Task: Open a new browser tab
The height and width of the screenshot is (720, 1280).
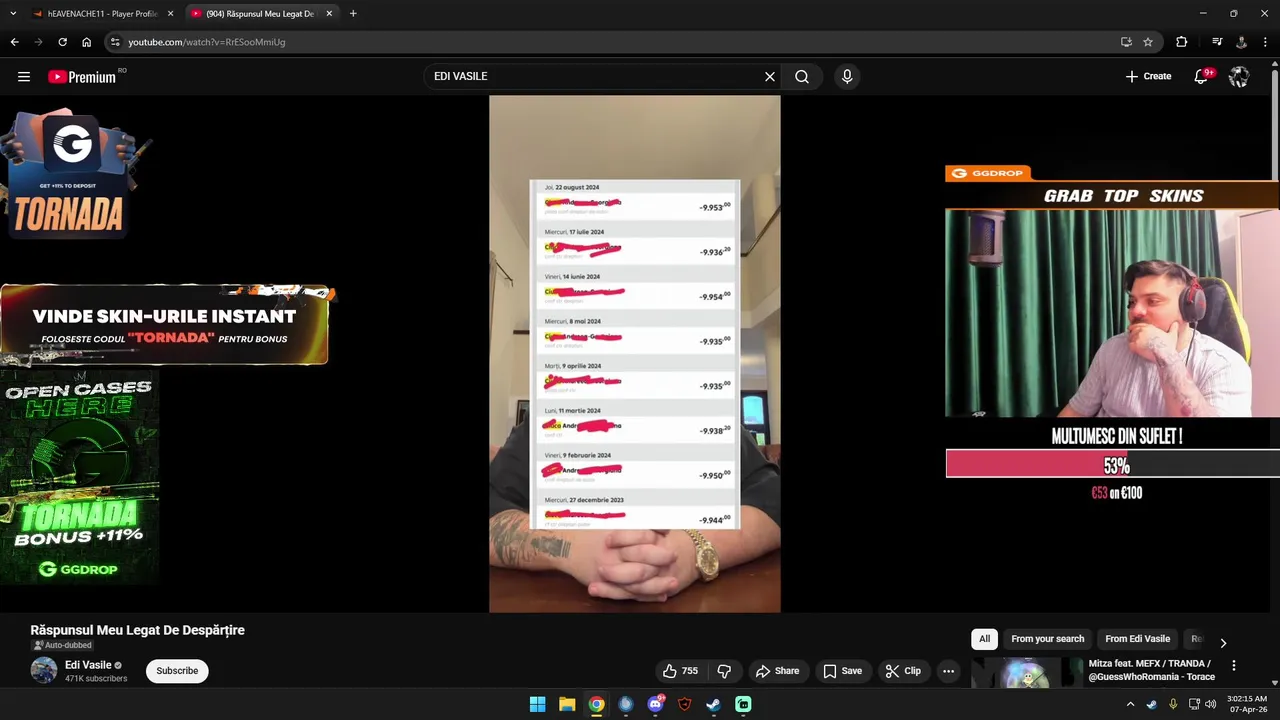Action: [353, 14]
